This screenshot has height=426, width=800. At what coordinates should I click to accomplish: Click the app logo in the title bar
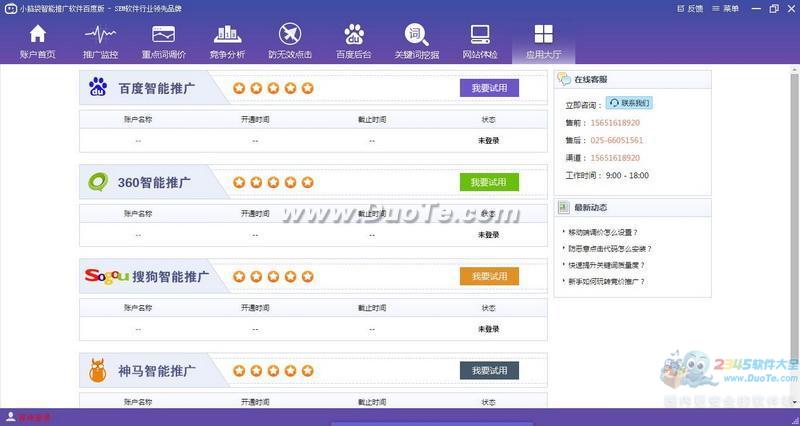[10, 9]
